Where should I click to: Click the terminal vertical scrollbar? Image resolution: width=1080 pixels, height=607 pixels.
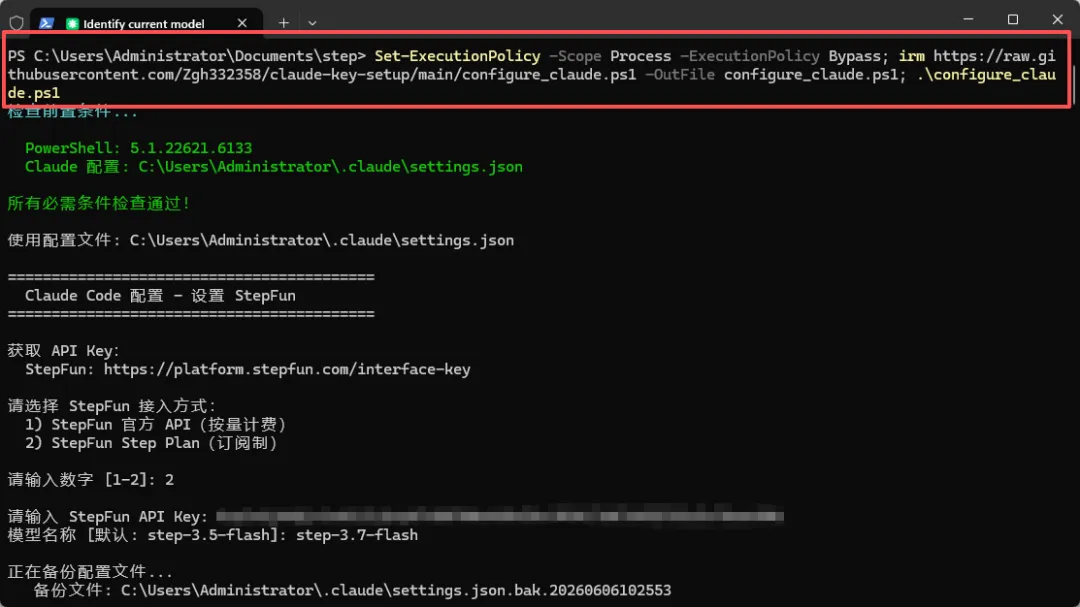pos(1075,83)
